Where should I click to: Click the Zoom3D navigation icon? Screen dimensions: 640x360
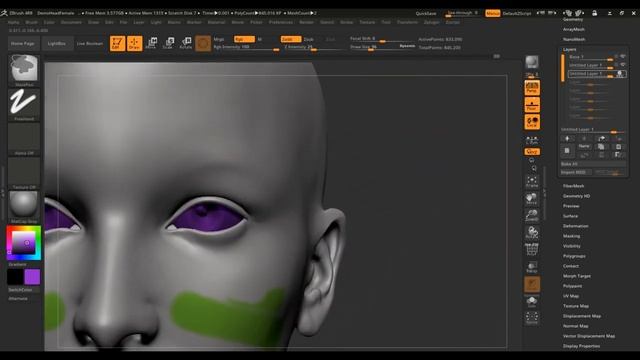coord(532,216)
